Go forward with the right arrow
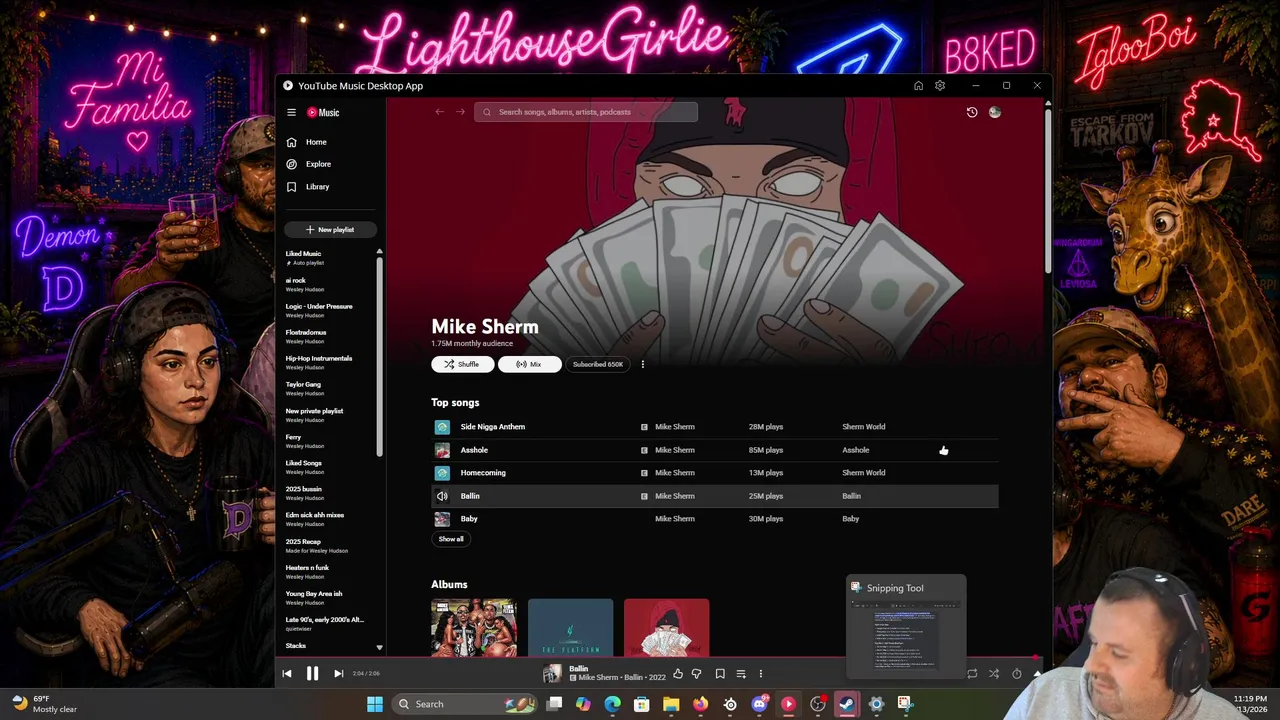This screenshot has height=720, width=1280. (x=460, y=112)
